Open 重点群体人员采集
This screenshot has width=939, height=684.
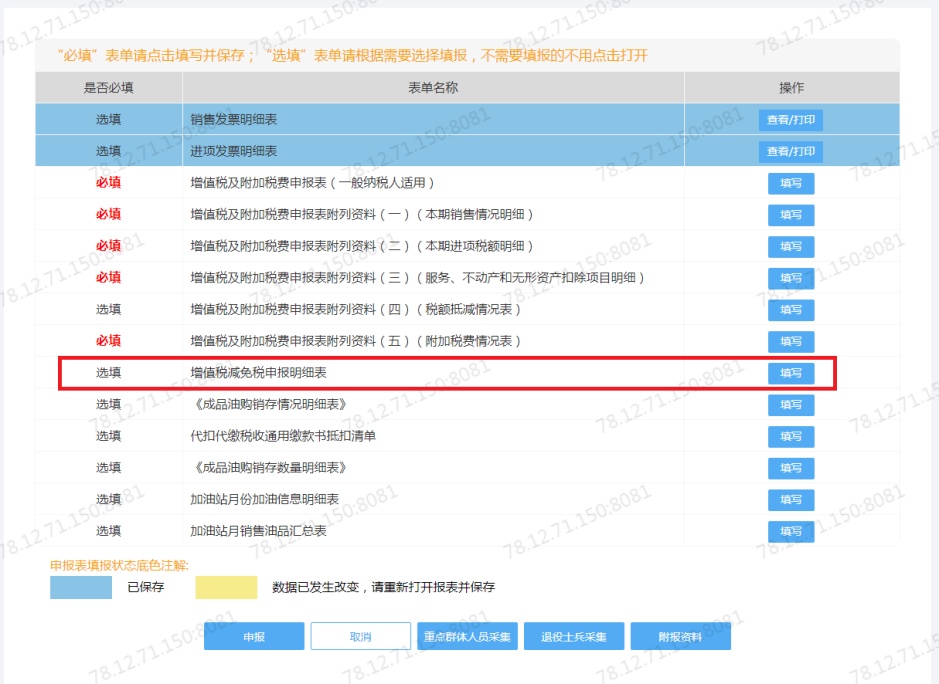467,637
